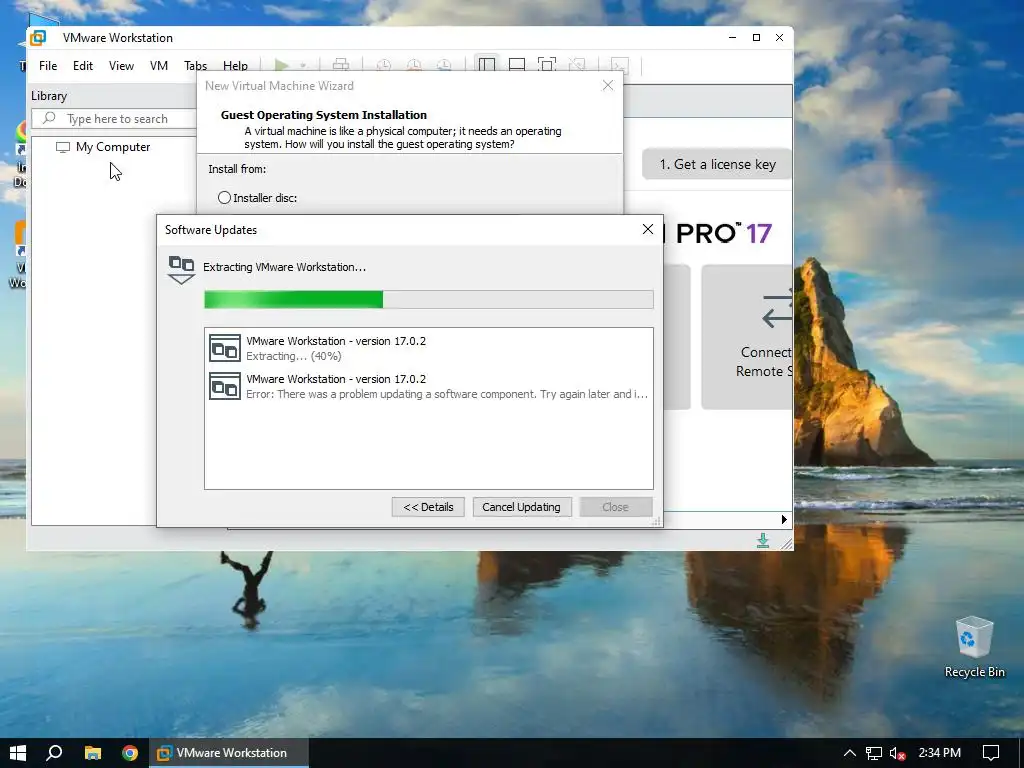Click the taskbar Search magnifier icon

click(x=54, y=753)
